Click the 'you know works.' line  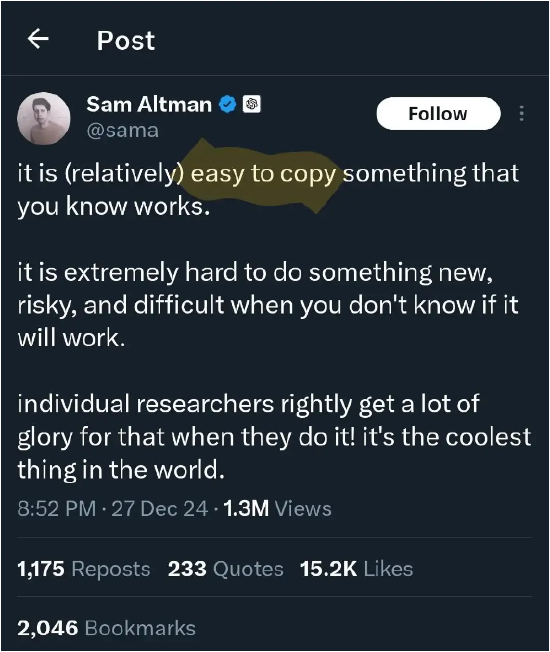click(x=113, y=207)
